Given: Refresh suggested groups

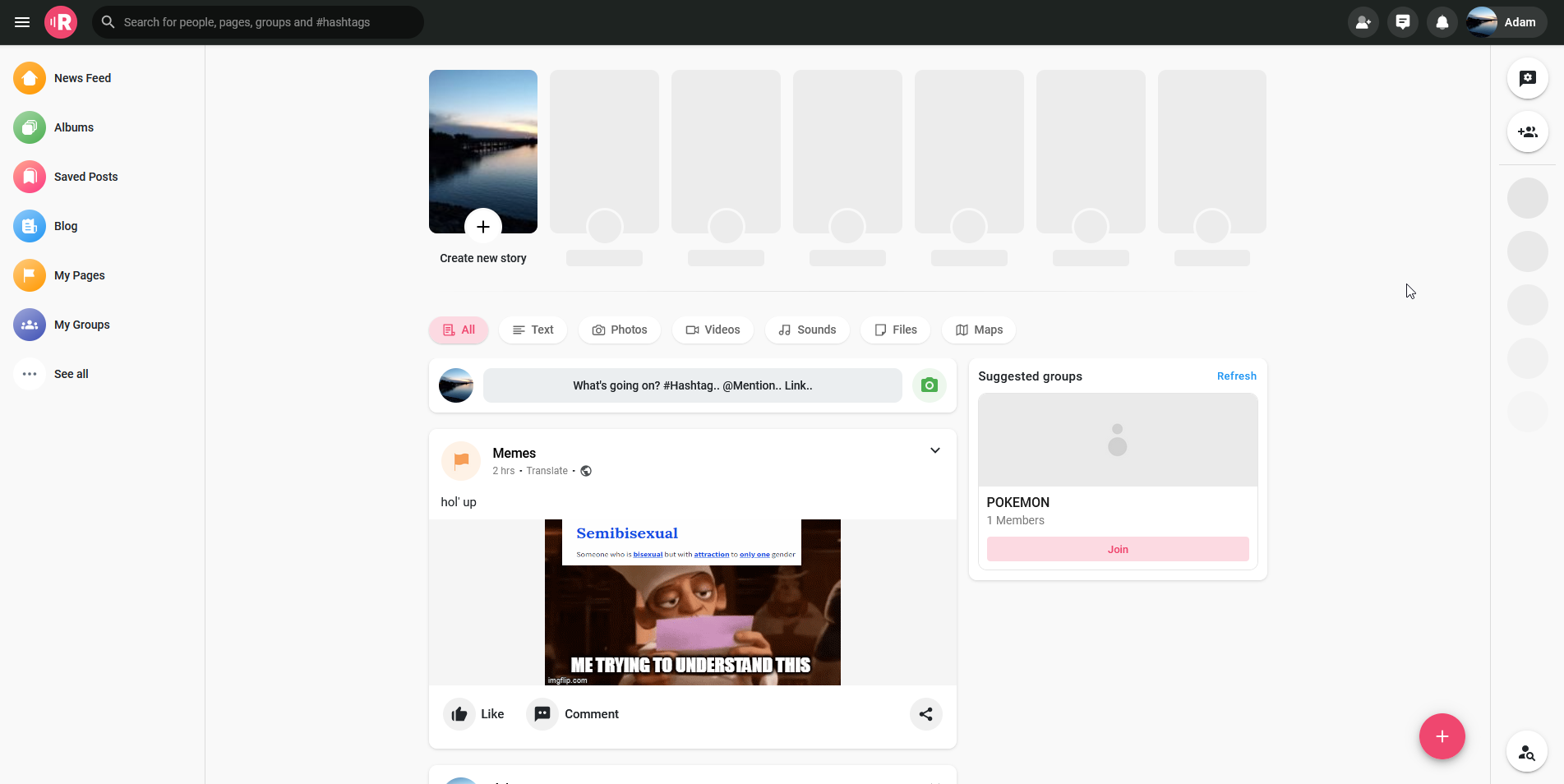Looking at the screenshot, I should [x=1237, y=376].
